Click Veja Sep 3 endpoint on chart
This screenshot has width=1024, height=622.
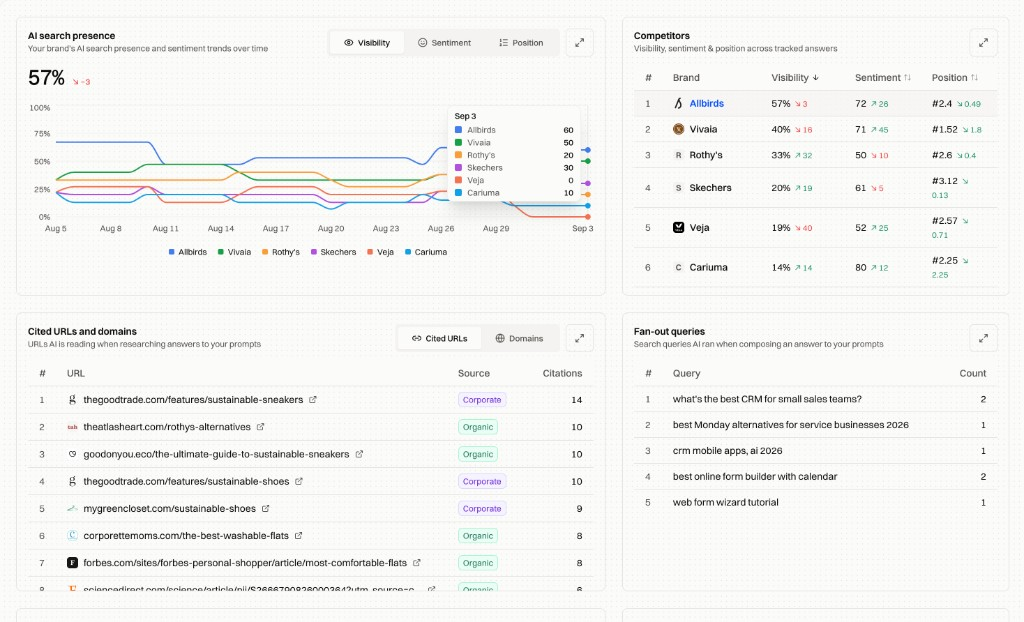click(x=588, y=217)
